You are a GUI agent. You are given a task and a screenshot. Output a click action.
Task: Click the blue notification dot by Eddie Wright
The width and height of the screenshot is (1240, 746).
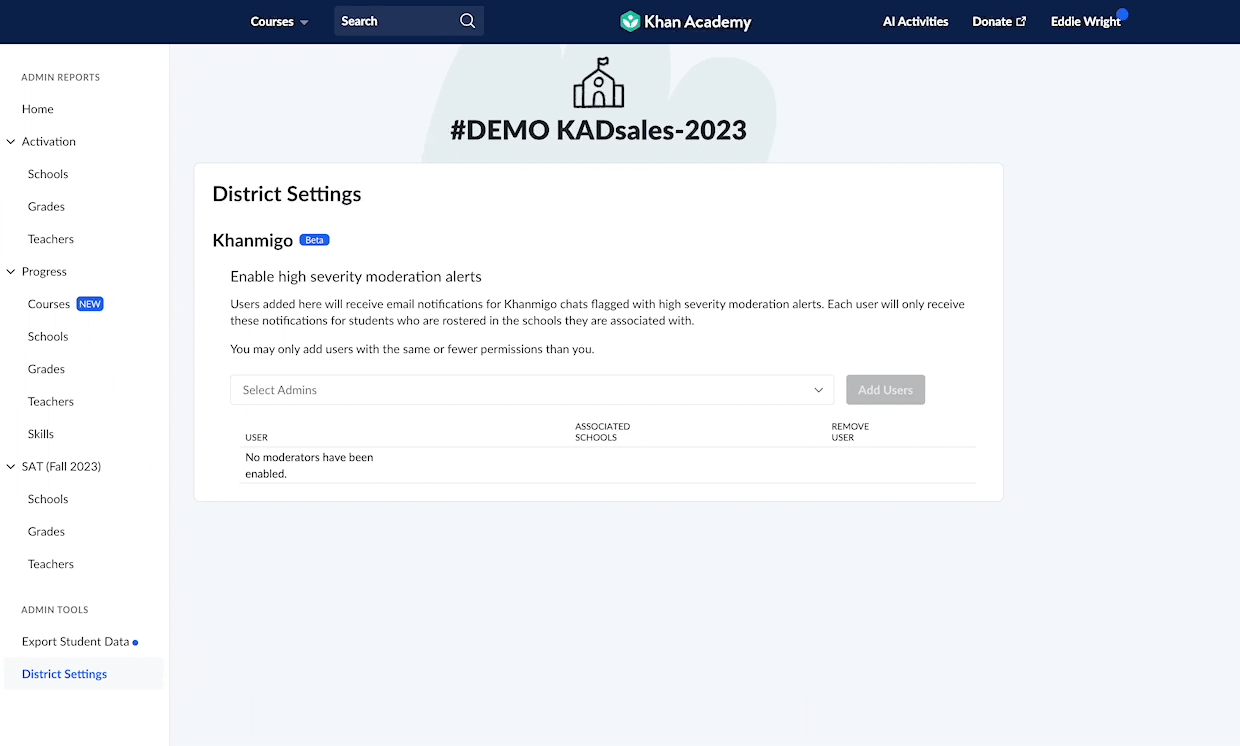1122,14
